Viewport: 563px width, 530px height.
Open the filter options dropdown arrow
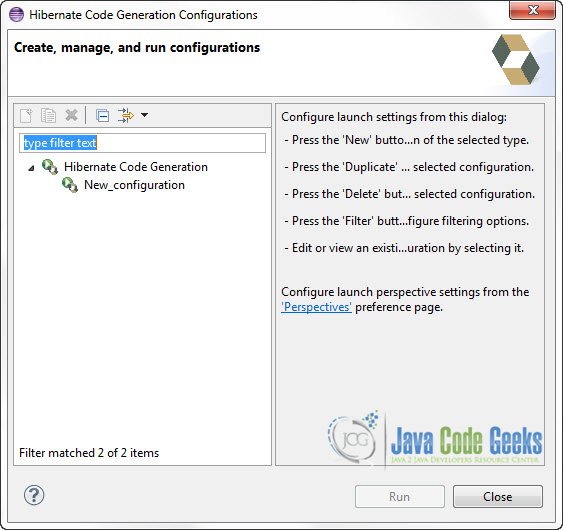point(144,115)
